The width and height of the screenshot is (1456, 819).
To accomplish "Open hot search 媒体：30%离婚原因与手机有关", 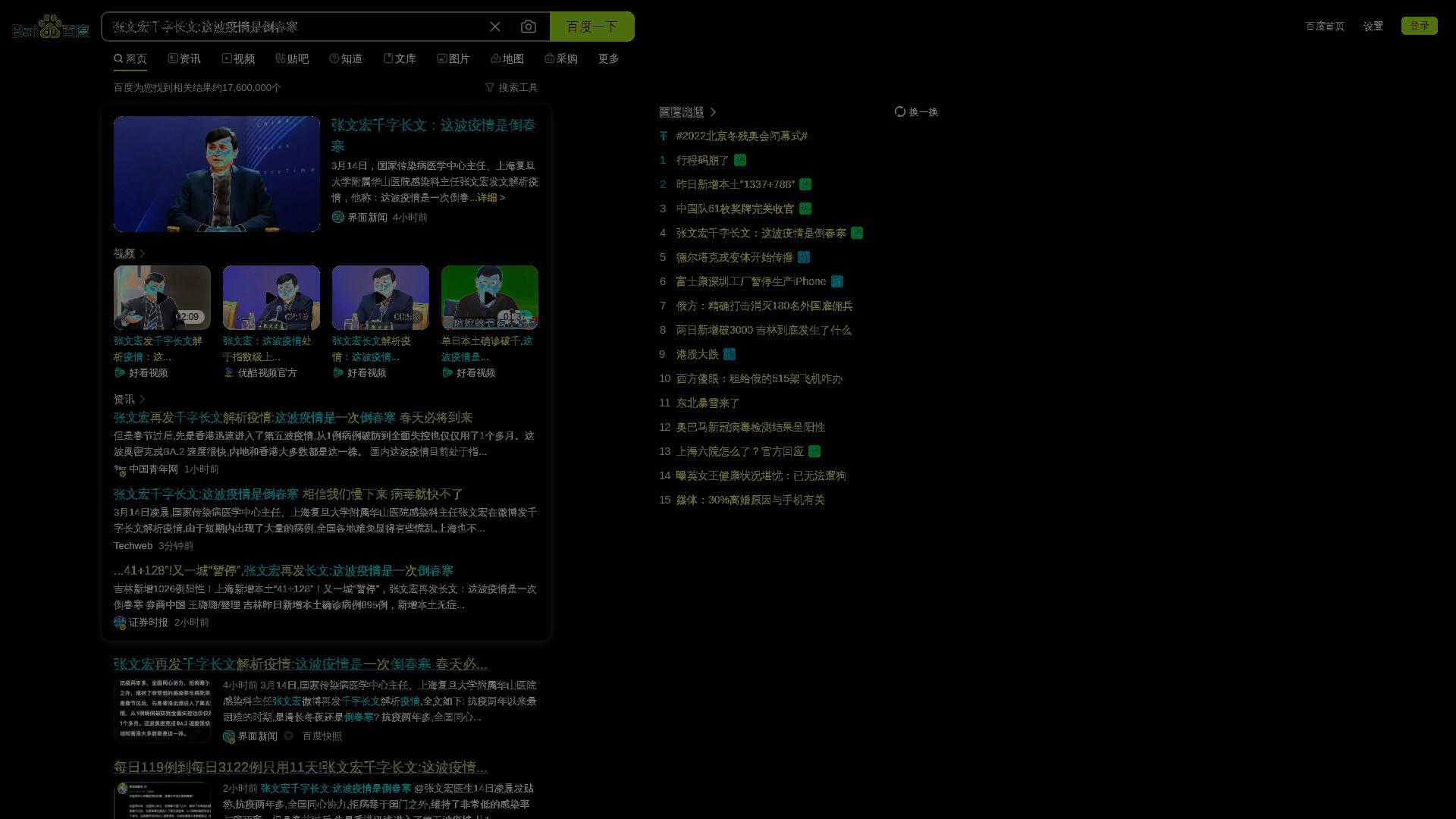I will point(750,500).
